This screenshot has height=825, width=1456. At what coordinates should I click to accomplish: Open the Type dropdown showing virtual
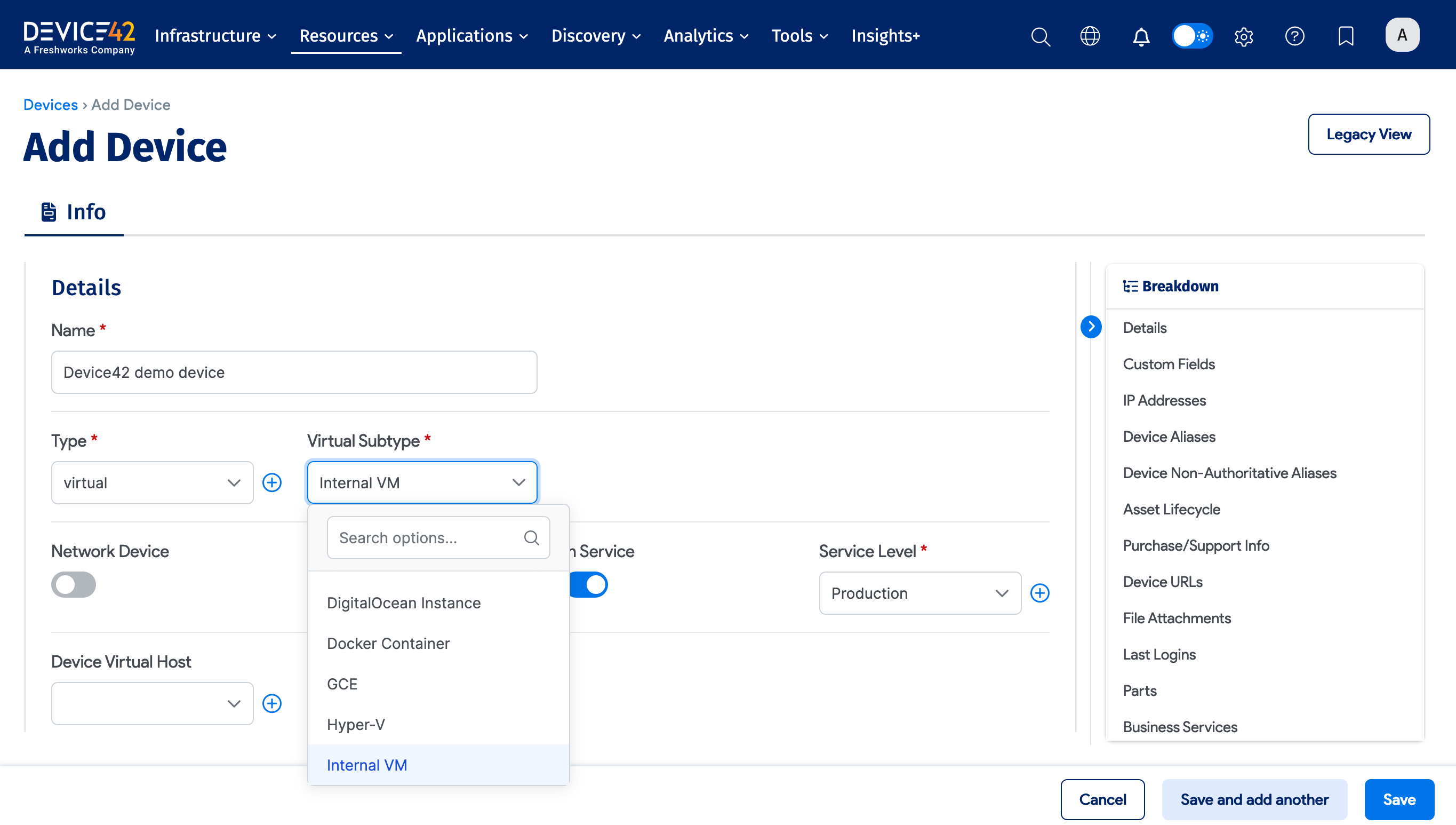click(x=152, y=482)
